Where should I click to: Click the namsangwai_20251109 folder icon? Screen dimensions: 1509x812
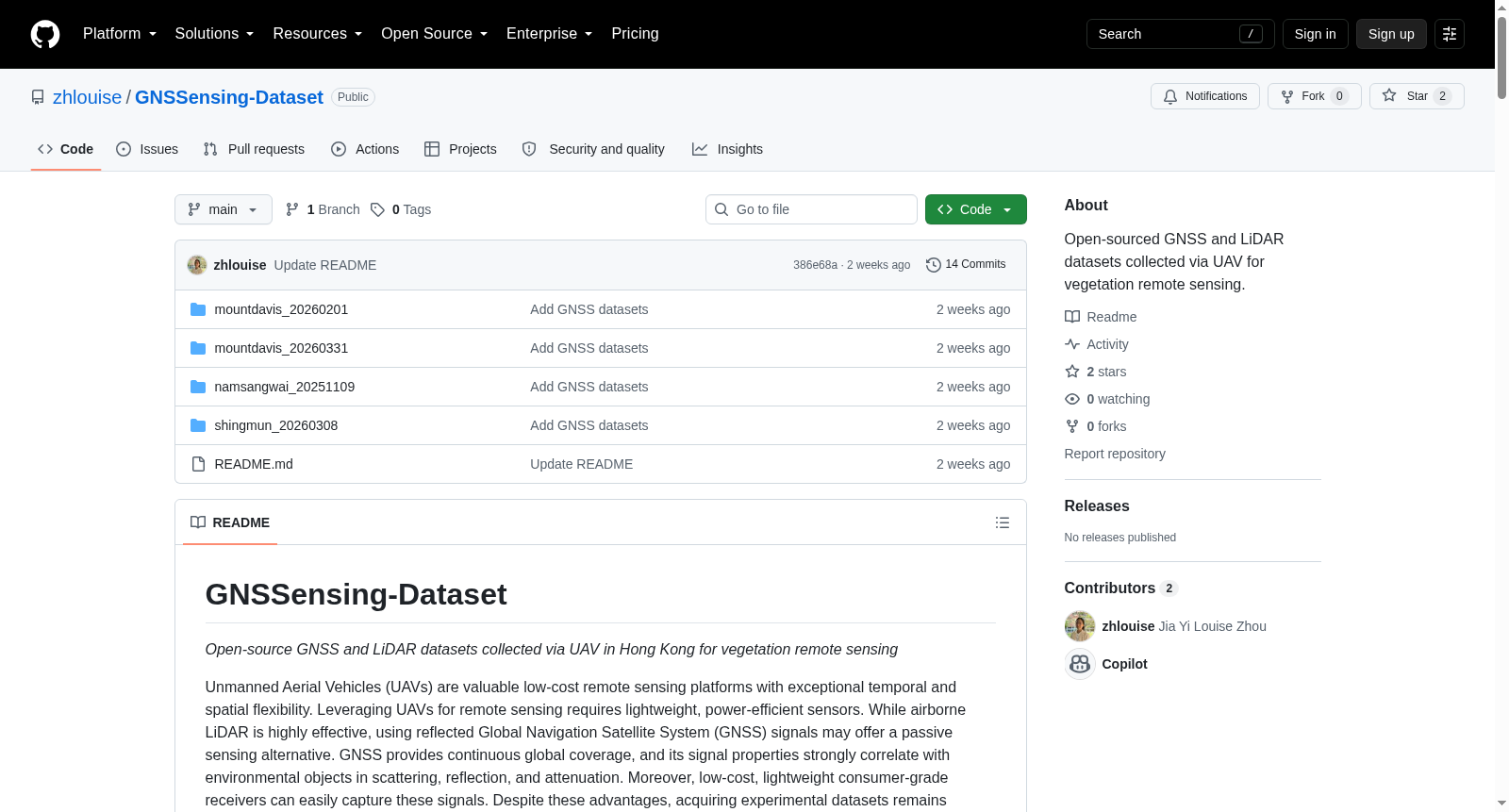coord(198,387)
